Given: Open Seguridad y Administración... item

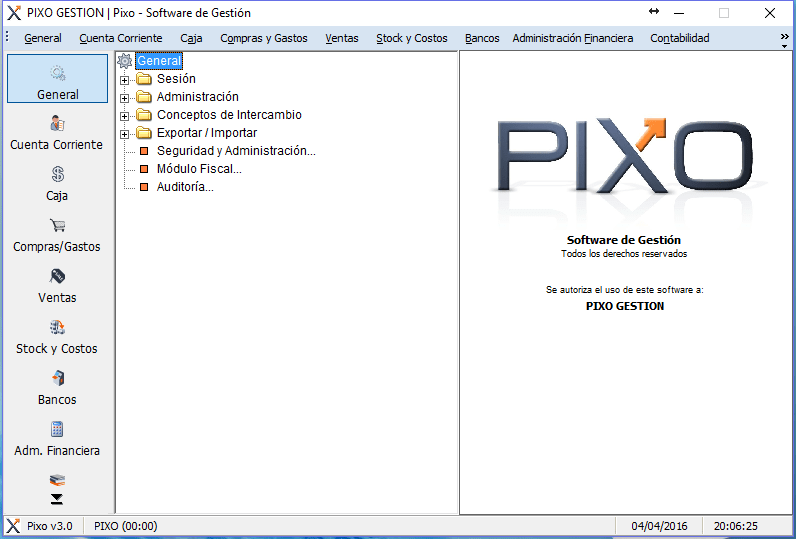Looking at the screenshot, I should click(236, 151).
